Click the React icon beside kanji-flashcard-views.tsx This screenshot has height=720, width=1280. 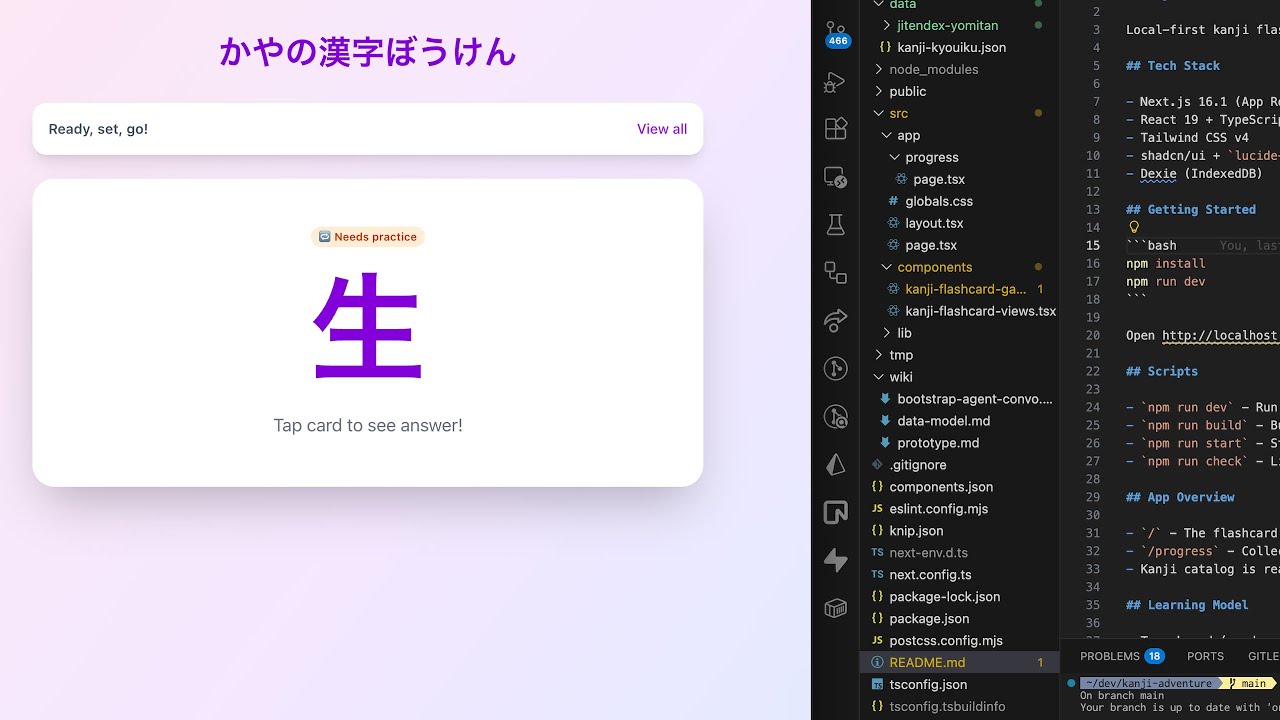click(x=893, y=311)
